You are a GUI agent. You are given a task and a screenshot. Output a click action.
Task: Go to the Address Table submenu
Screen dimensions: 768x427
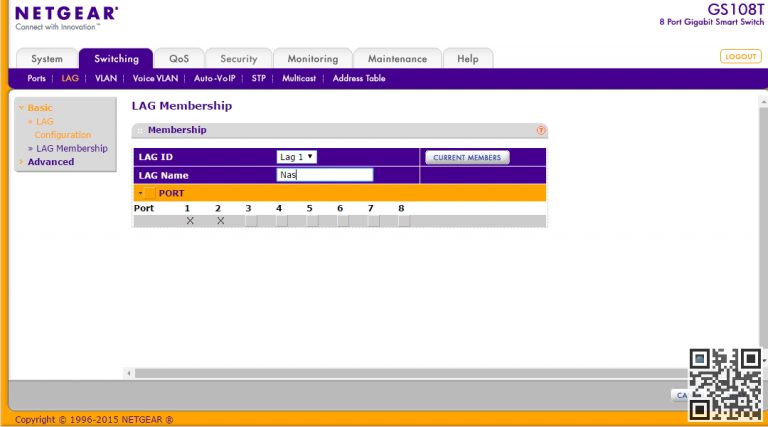[358, 78]
